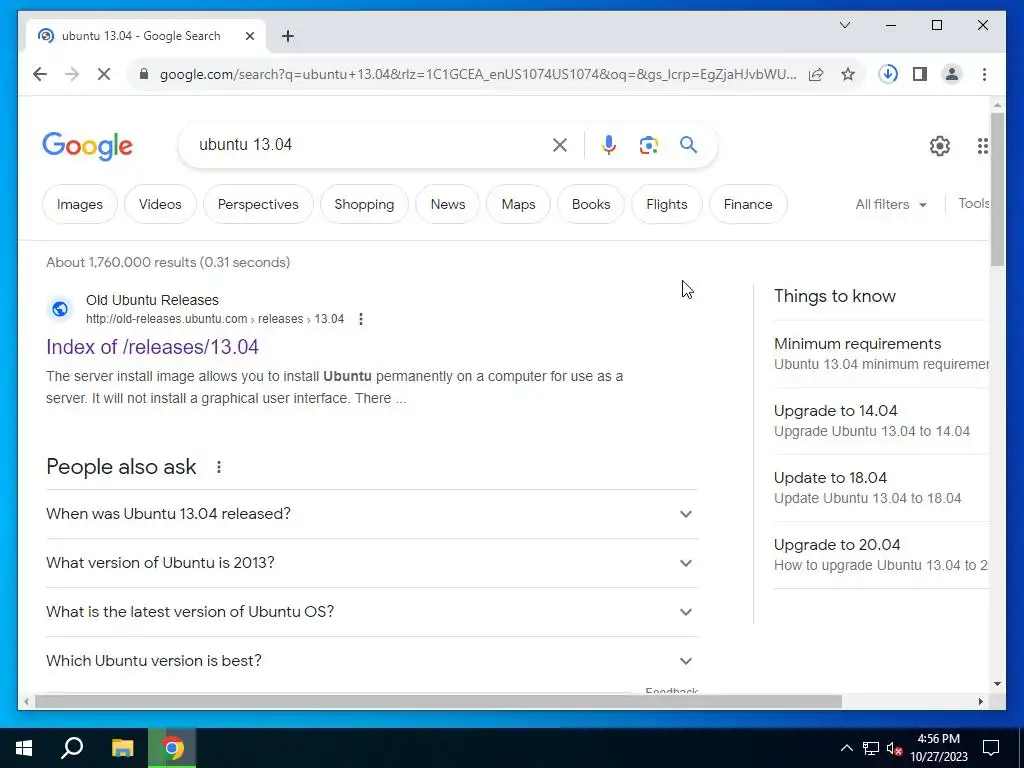
Task: Click the scroll-right arrow of horizontal scrollbar
Action: pyautogui.click(x=980, y=702)
